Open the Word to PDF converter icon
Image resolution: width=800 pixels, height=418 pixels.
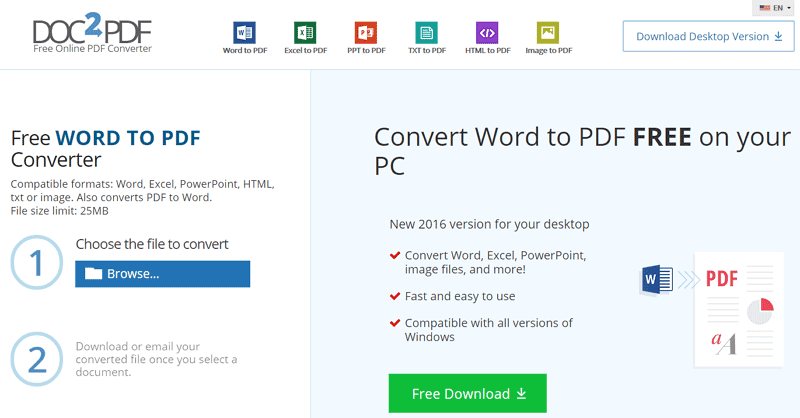[244, 33]
